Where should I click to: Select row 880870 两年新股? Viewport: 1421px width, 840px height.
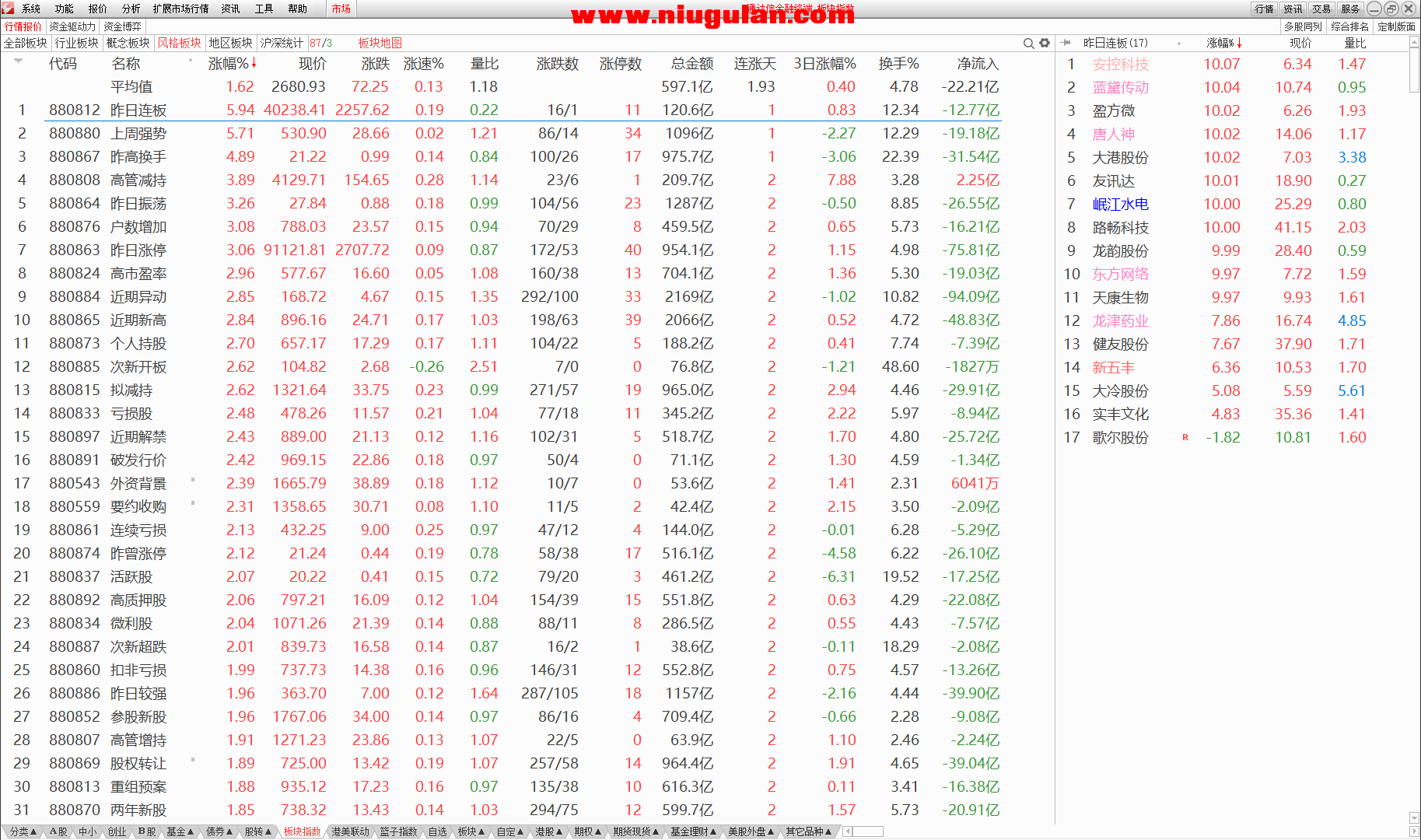pyautogui.click(x=501, y=810)
